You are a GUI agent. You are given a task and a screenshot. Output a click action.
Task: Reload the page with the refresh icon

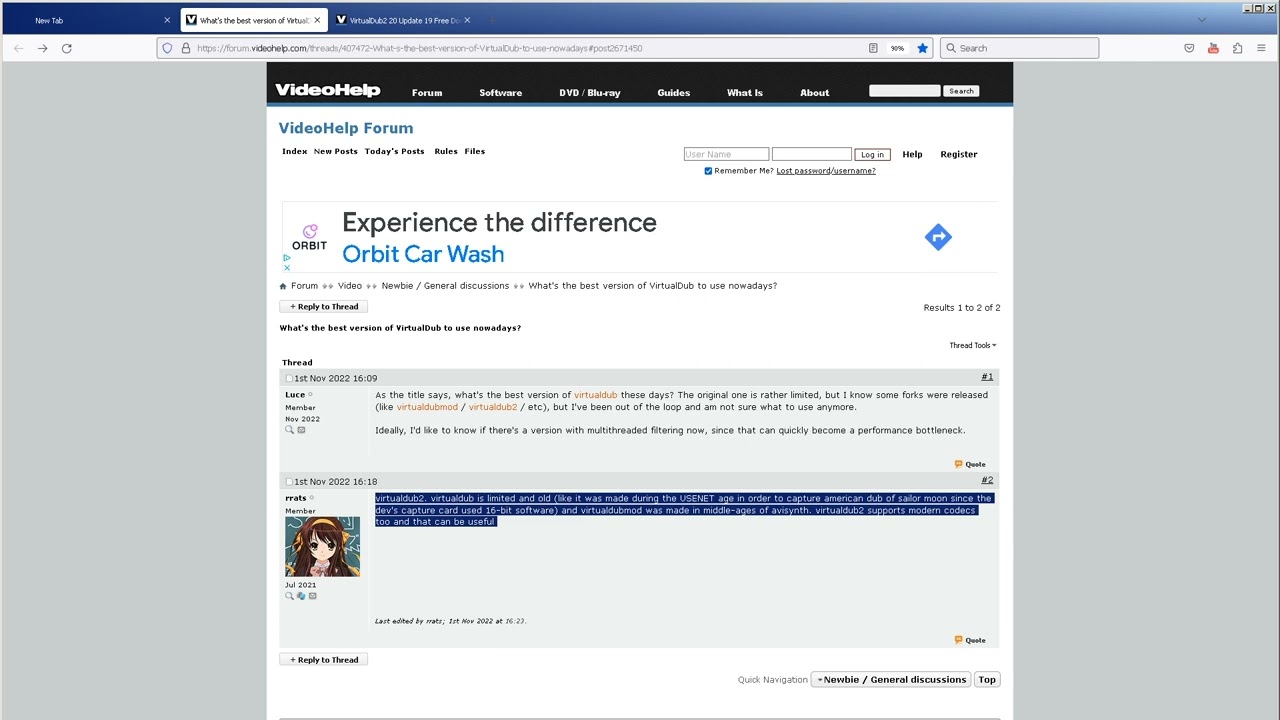click(67, 48)
